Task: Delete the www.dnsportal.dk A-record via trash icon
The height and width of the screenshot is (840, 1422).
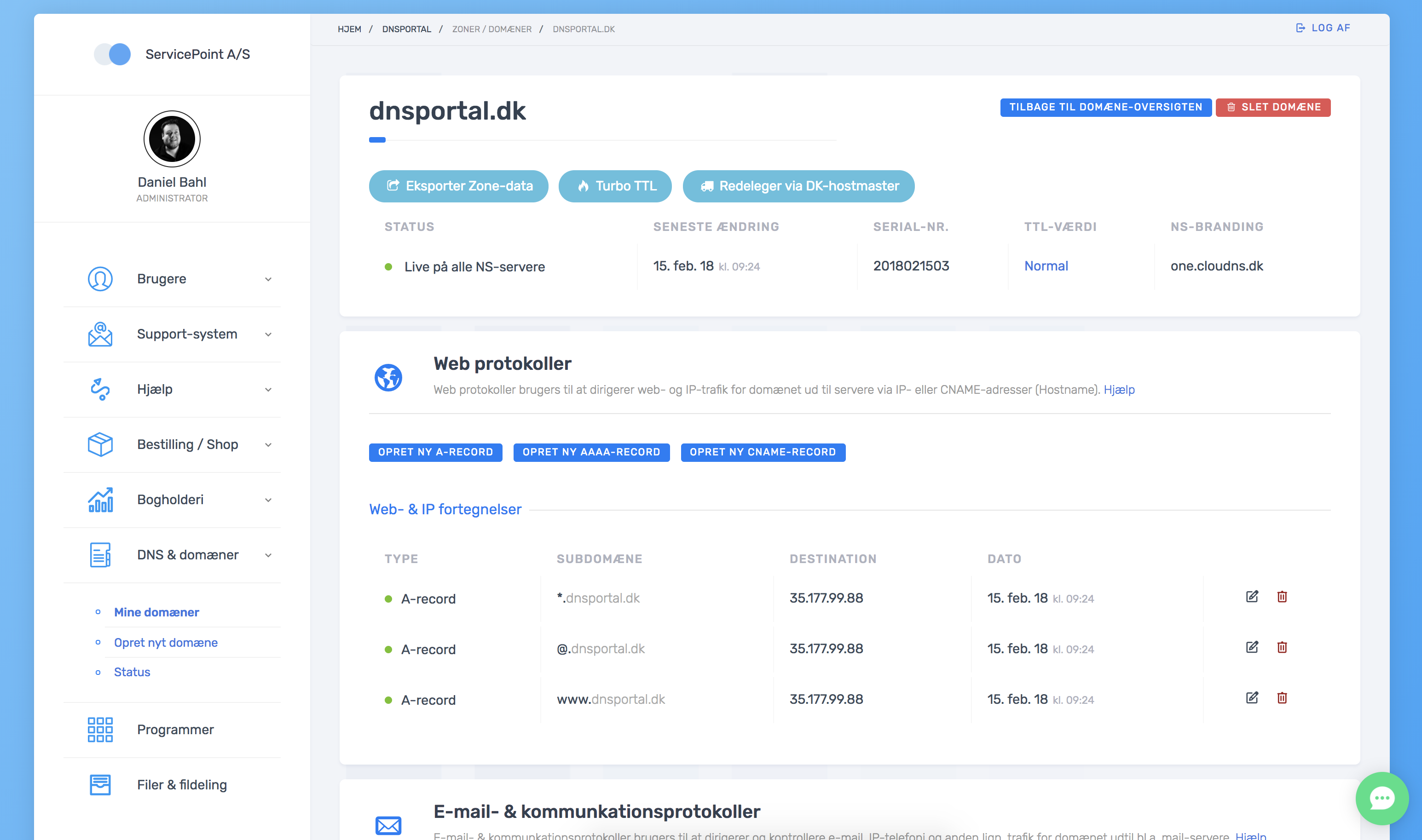Action: 1282,698
